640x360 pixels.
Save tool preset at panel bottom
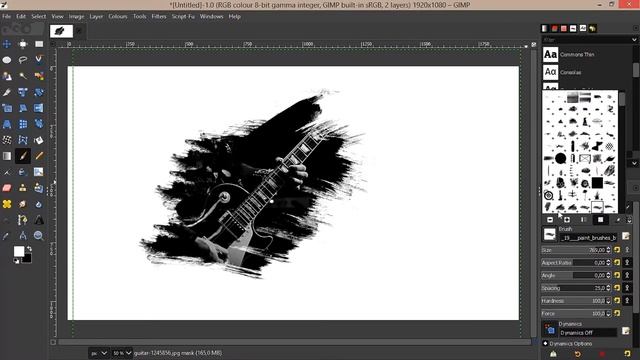point(553,354)
